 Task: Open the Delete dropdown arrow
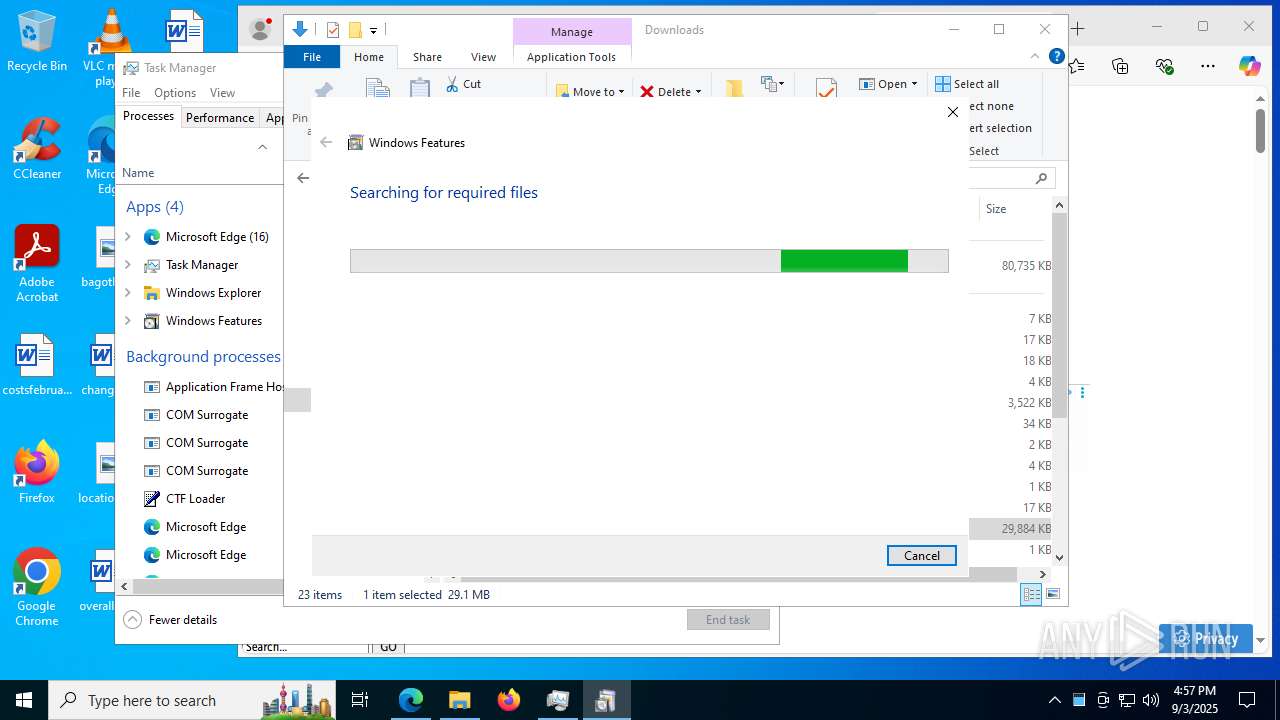click(x=698, y=92)
